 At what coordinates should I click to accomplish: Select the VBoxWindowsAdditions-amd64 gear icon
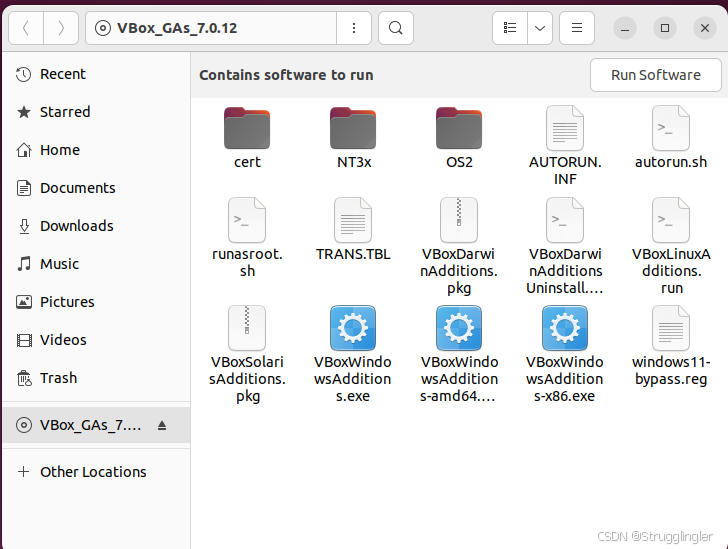(x=459, y=328)
